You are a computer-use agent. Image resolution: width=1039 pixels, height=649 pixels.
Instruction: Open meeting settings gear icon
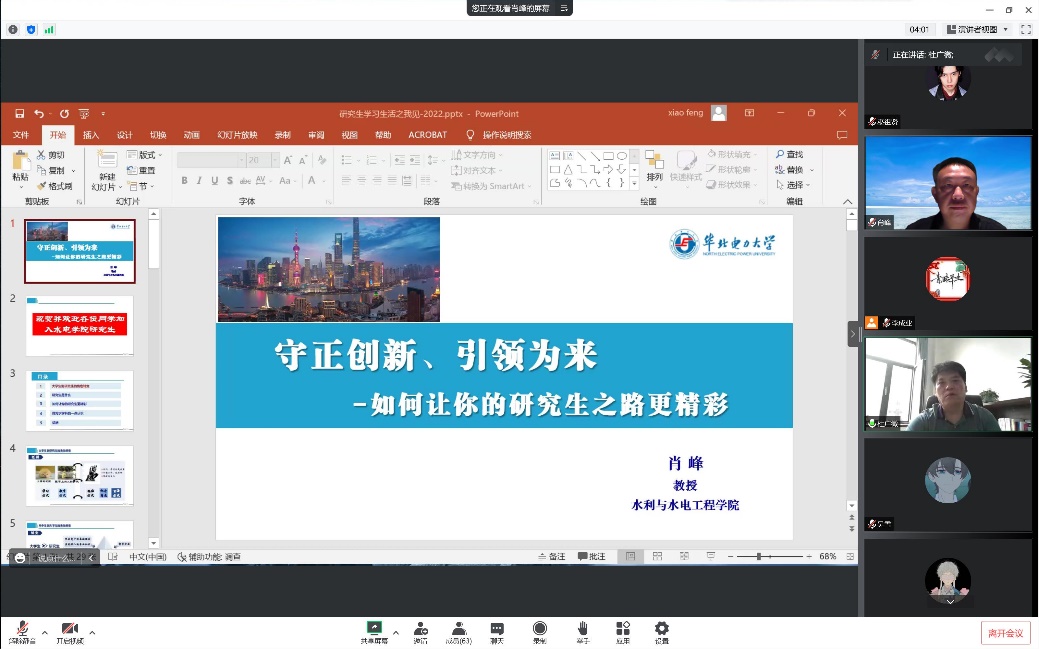coord(661,629)
